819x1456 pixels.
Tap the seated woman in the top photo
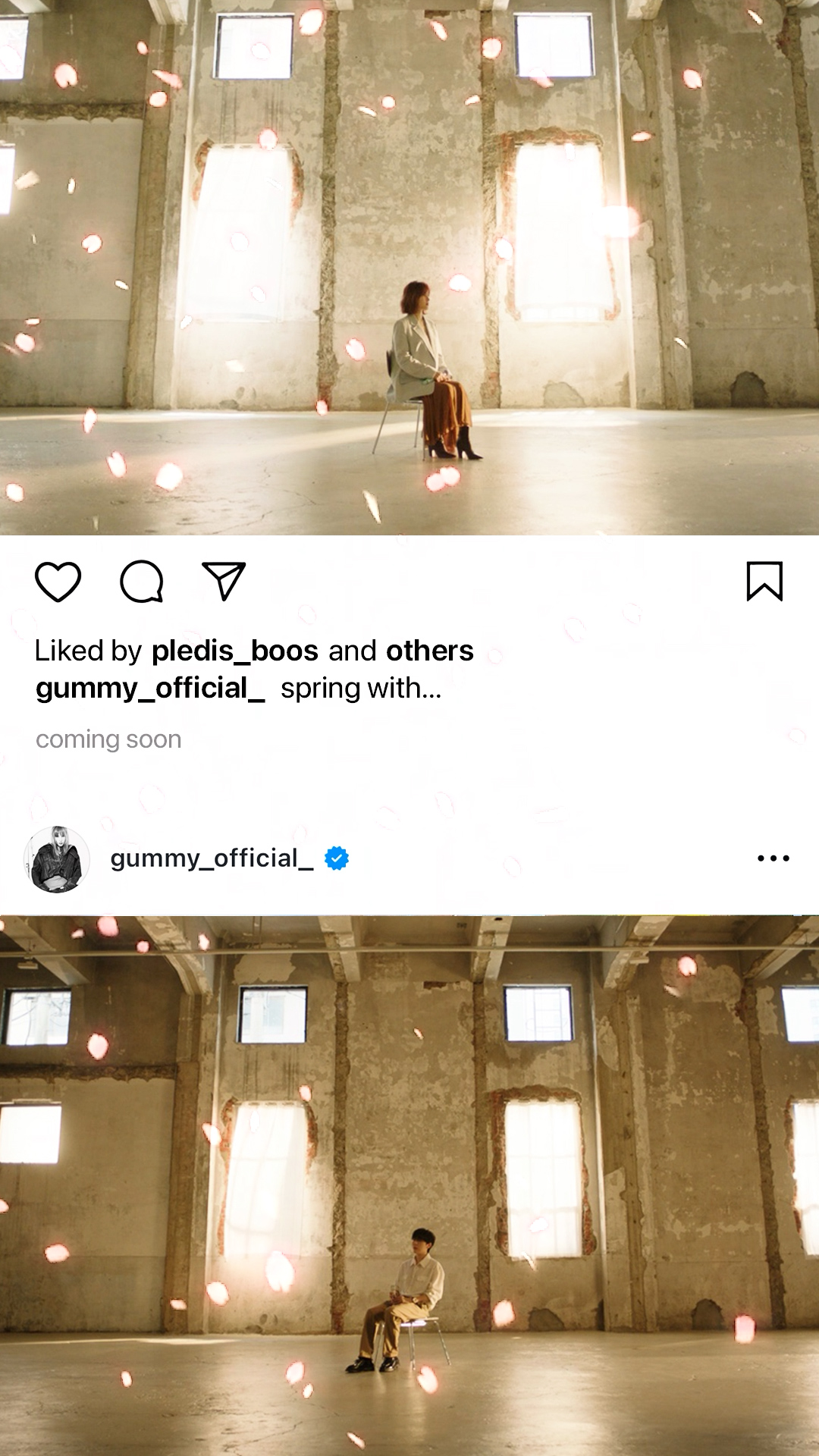click(432, 370)
